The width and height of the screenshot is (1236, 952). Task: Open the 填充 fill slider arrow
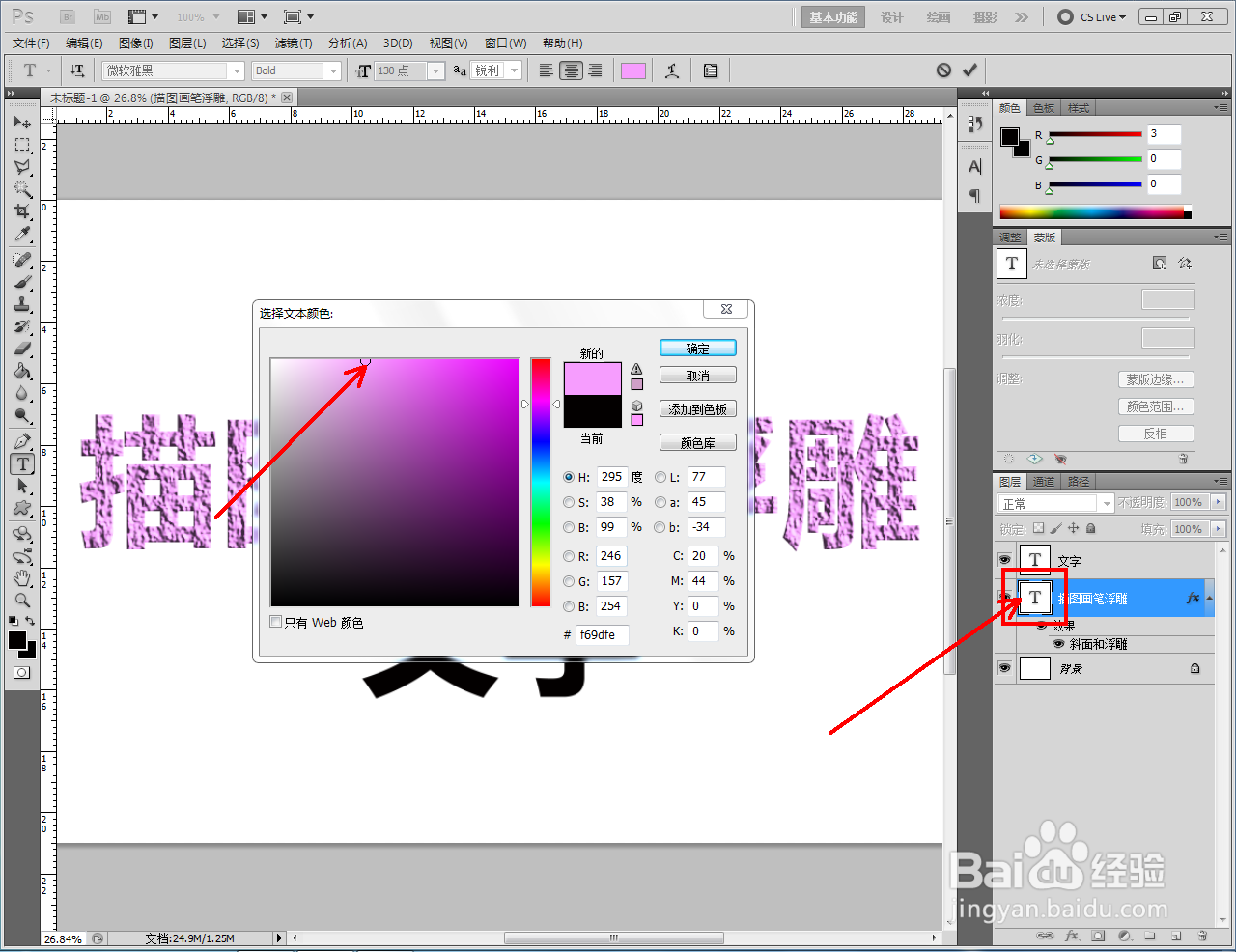click(x=1218, y=529)
